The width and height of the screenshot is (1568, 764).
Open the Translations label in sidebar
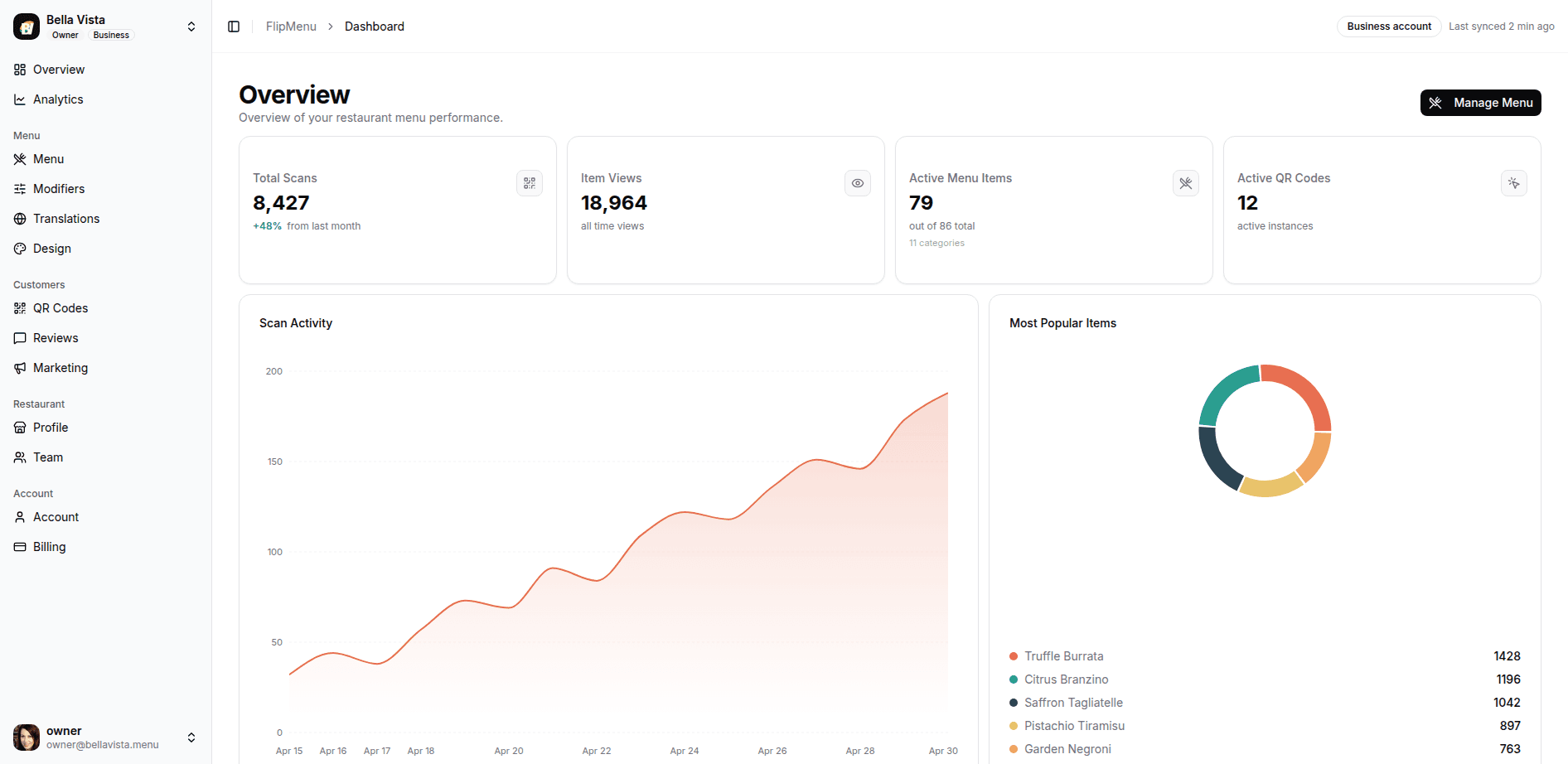click(66, 219)
